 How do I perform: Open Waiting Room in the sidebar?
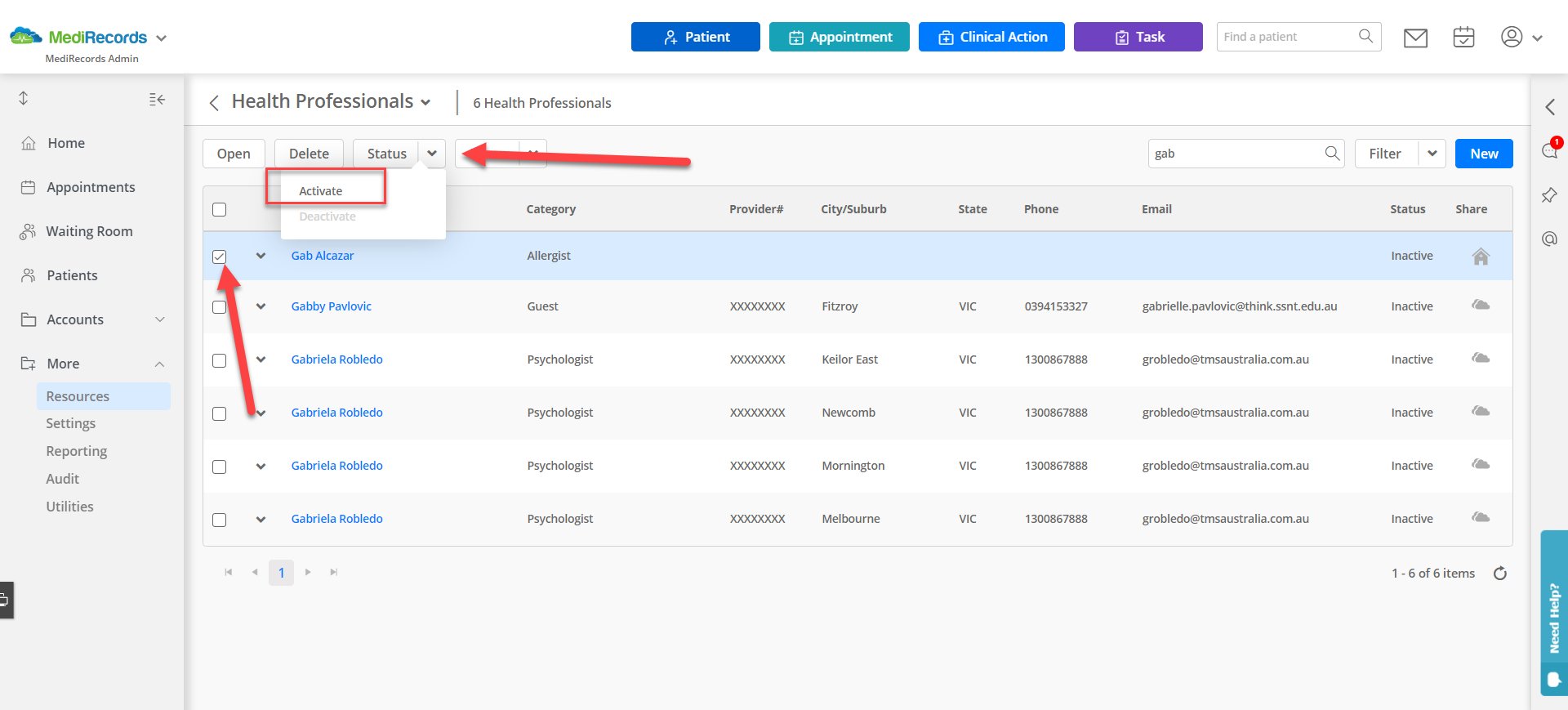(x=89, y=231)
